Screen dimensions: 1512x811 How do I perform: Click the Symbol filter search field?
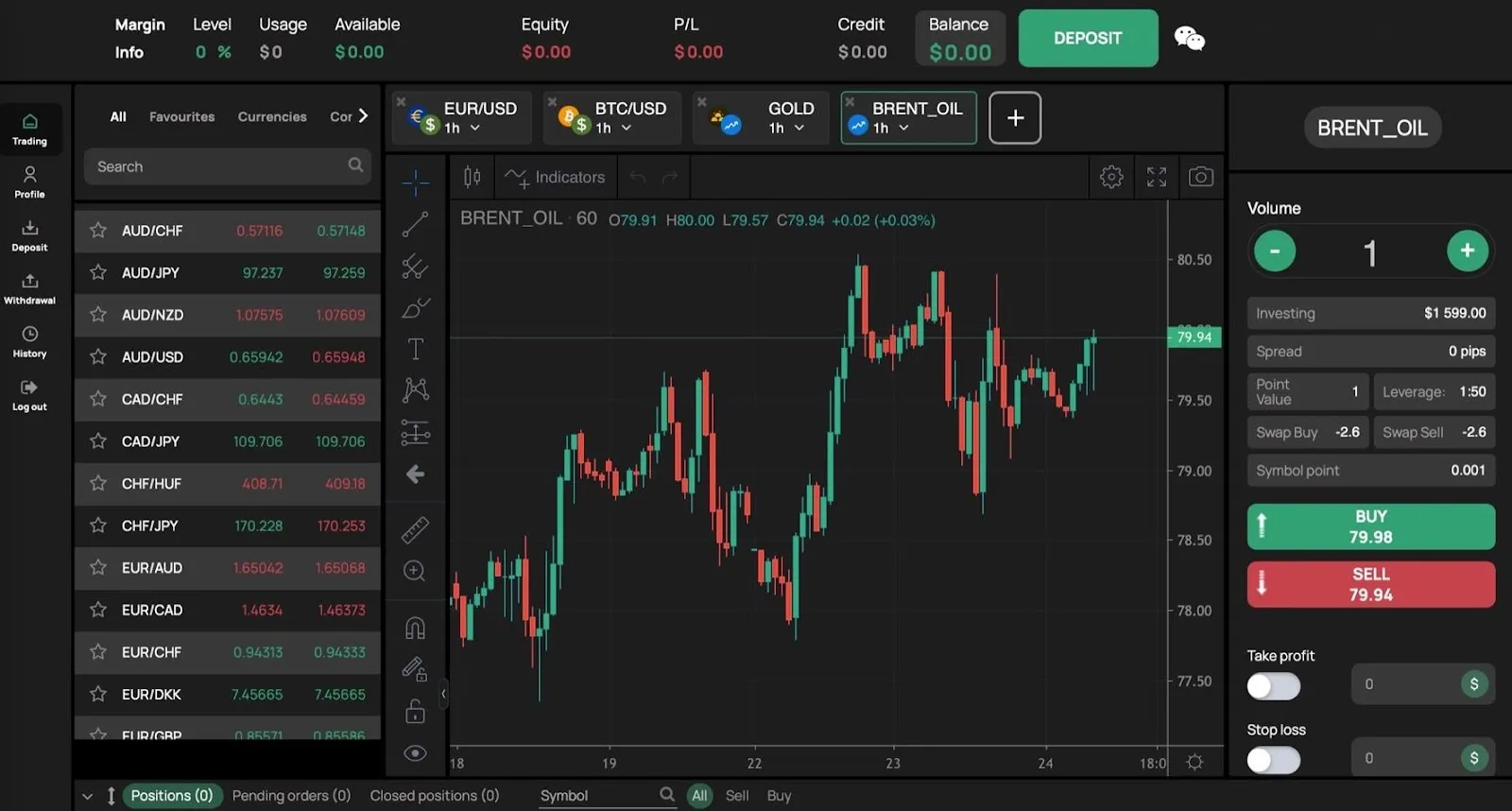pos(608,796)
